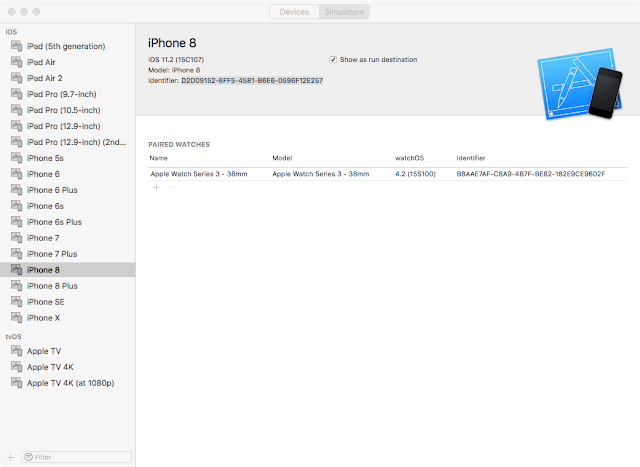The height and width of the screenshot is (467, 640).
Task: Click the Filter input field
Action: (77, 457)
